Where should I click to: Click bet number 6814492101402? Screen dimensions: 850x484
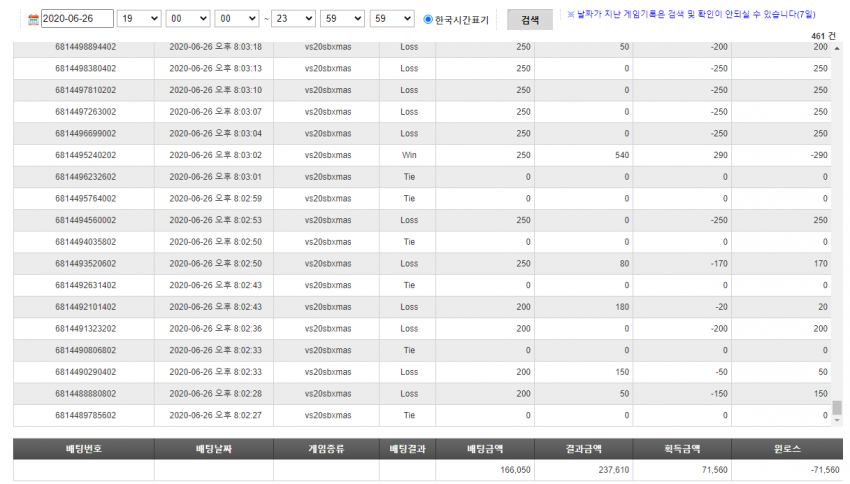86,307
